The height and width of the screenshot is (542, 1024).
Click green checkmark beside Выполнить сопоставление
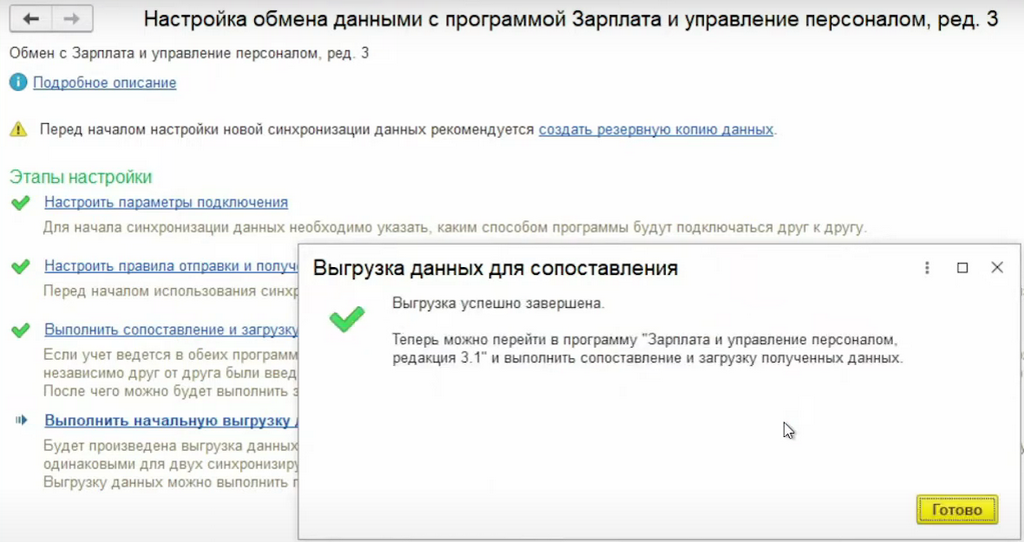(x=20, y=330)
